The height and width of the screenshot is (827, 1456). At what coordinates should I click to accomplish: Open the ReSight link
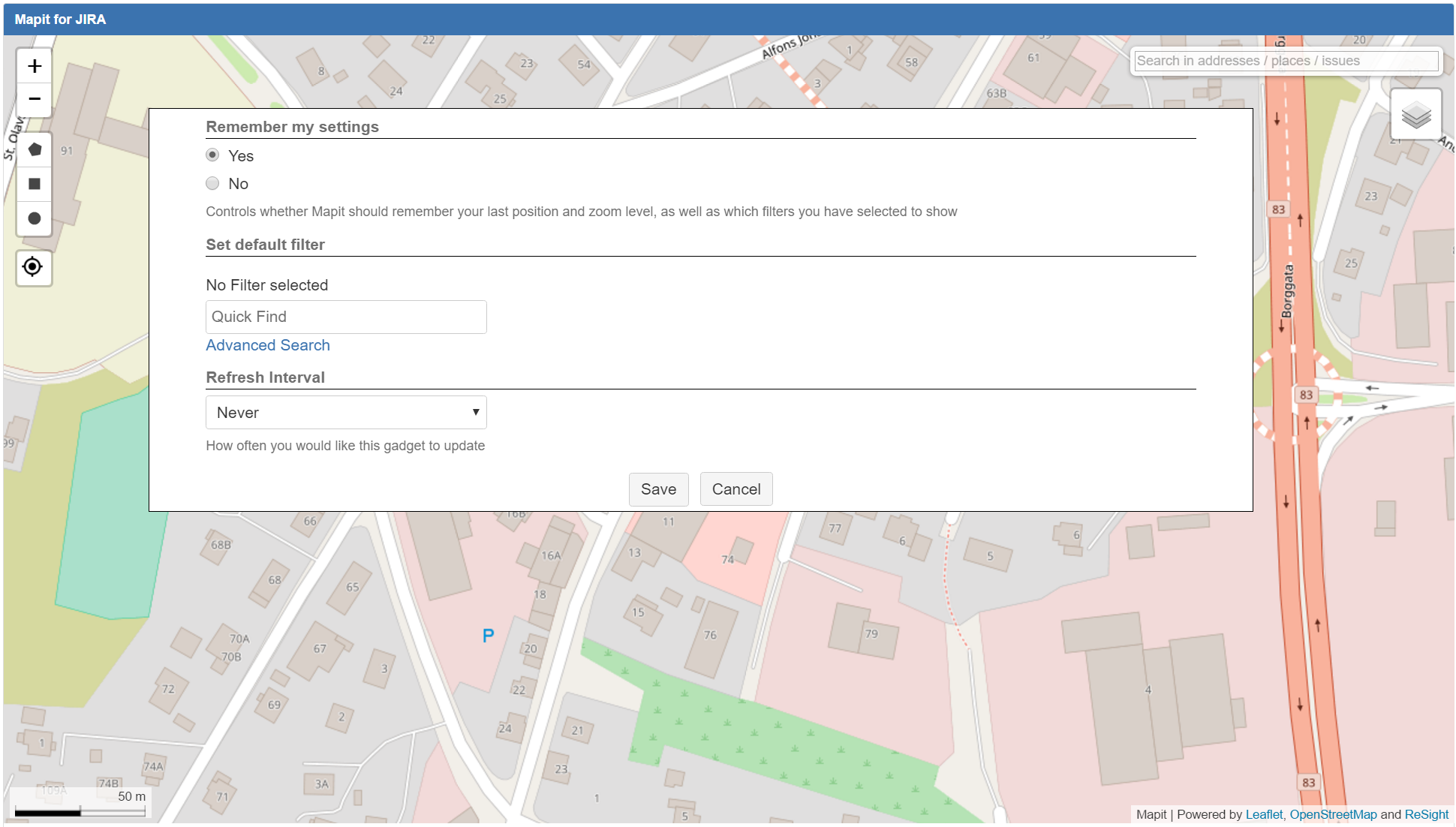(x=1426, y=814)
